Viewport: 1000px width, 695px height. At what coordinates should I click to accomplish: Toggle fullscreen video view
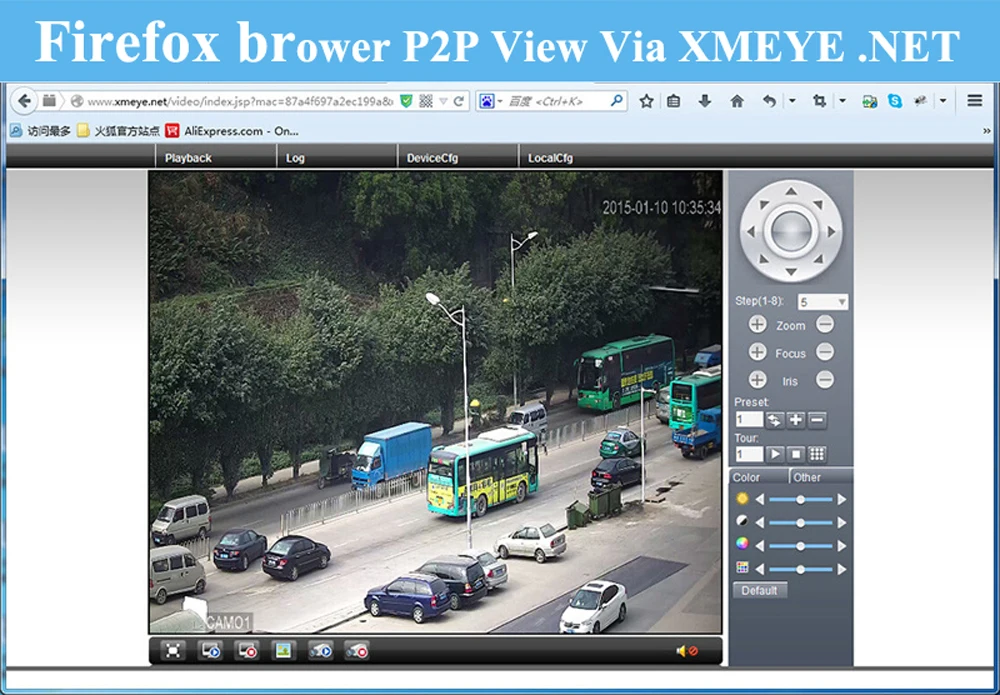click(x=173, y=650)
